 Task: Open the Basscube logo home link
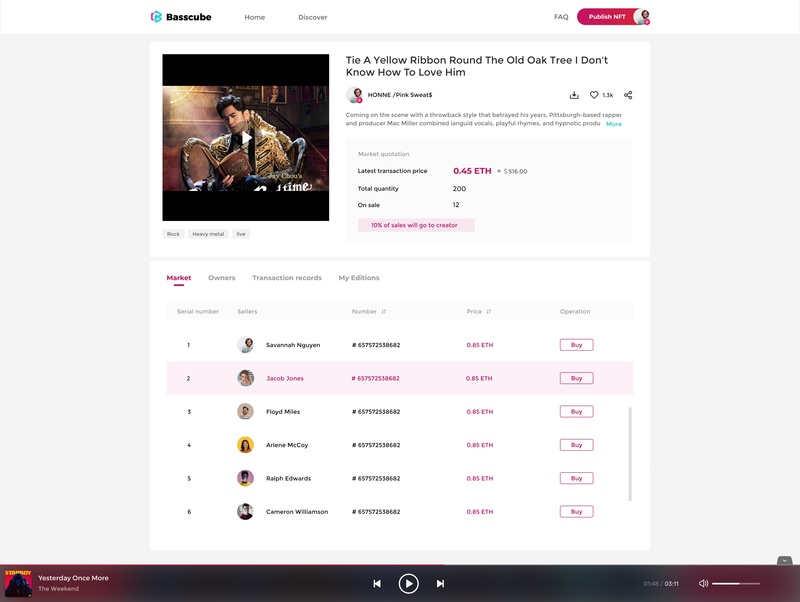coord(181,17)
